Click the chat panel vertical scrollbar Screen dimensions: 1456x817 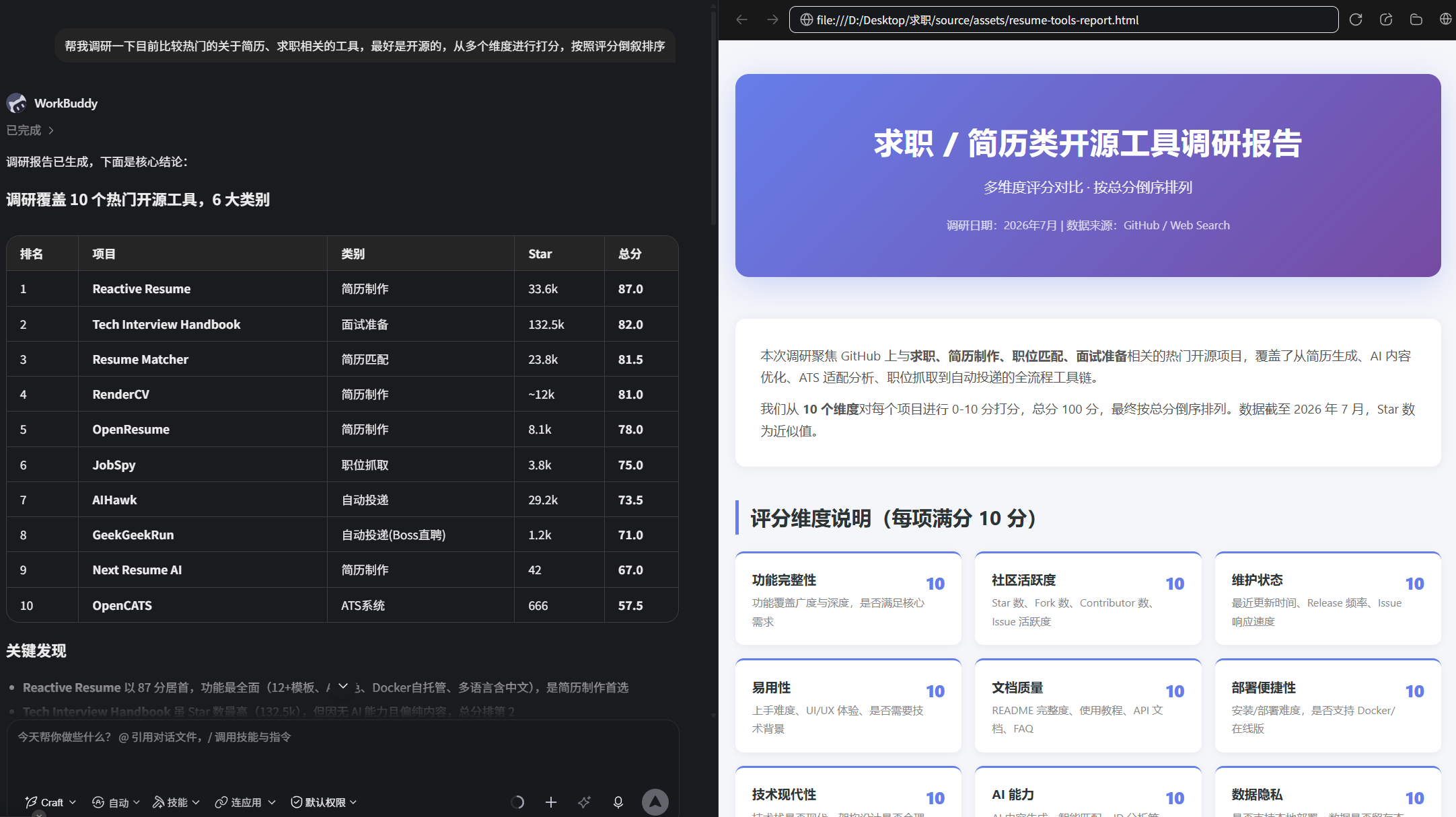[x=713, y=114]
